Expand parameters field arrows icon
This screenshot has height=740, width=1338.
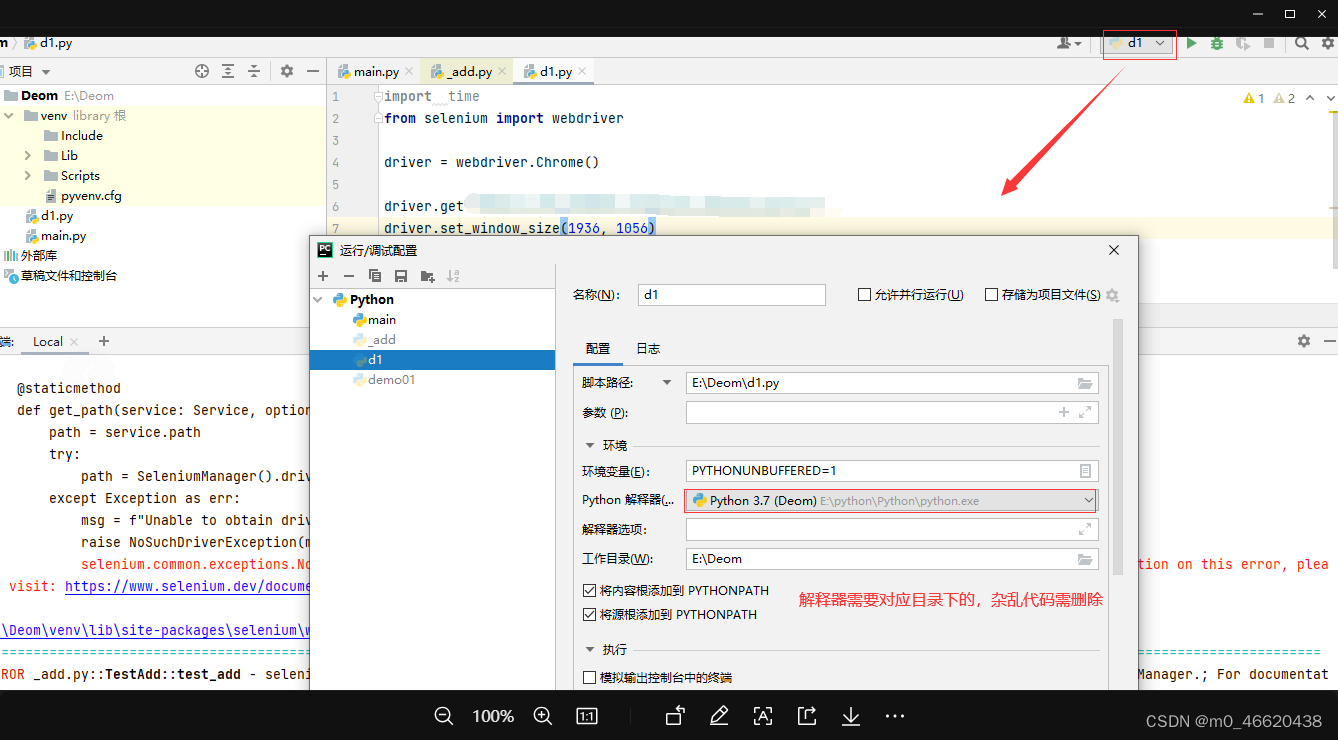[x=1085, y=412]
